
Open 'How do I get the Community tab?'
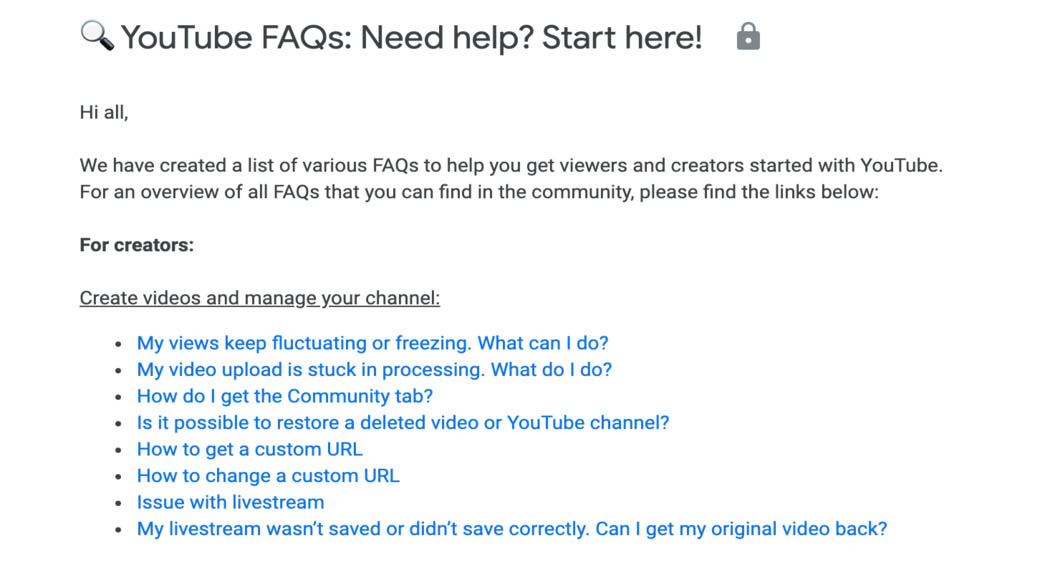tap(284, 396)
